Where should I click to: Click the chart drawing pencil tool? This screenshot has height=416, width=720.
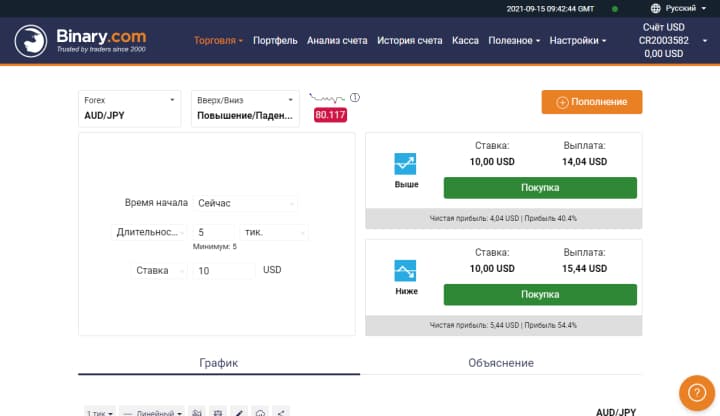click(239, 412)
